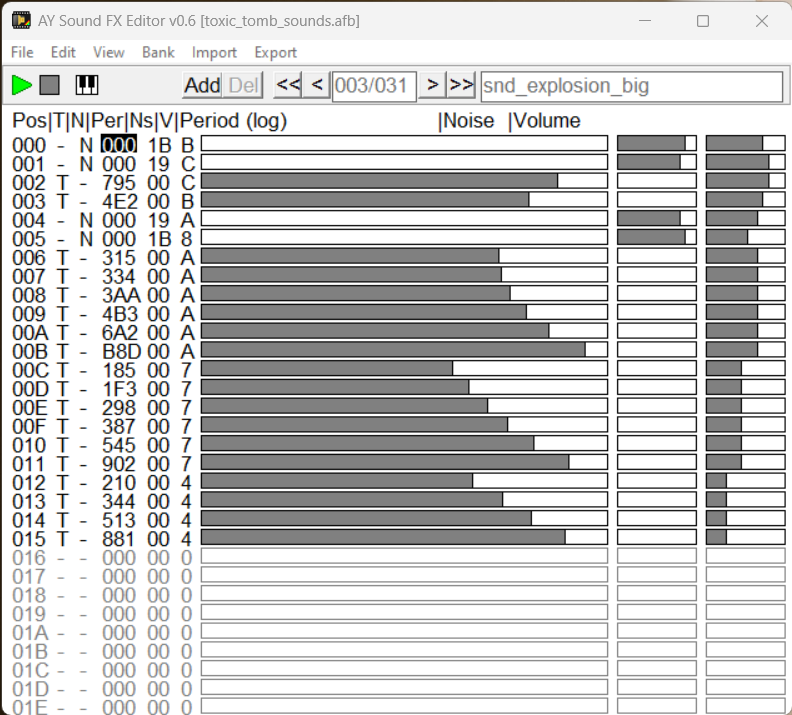Viewport: 792px width, 715px height.
Task: Select period value 545
Action: (119, 446)
